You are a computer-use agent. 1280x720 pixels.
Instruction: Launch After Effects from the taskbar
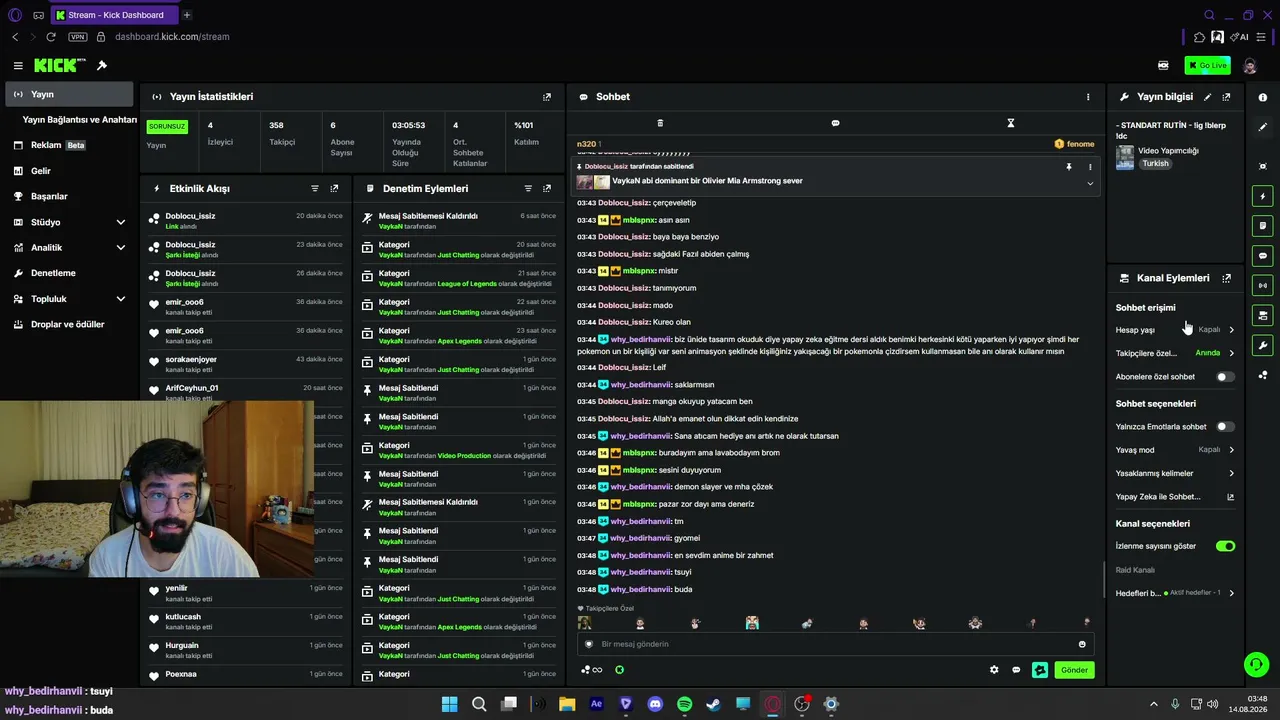point(597,704)
